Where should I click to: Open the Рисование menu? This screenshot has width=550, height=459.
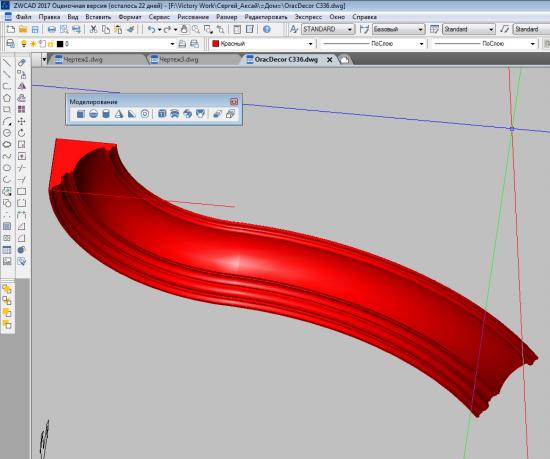coord(193,17)
